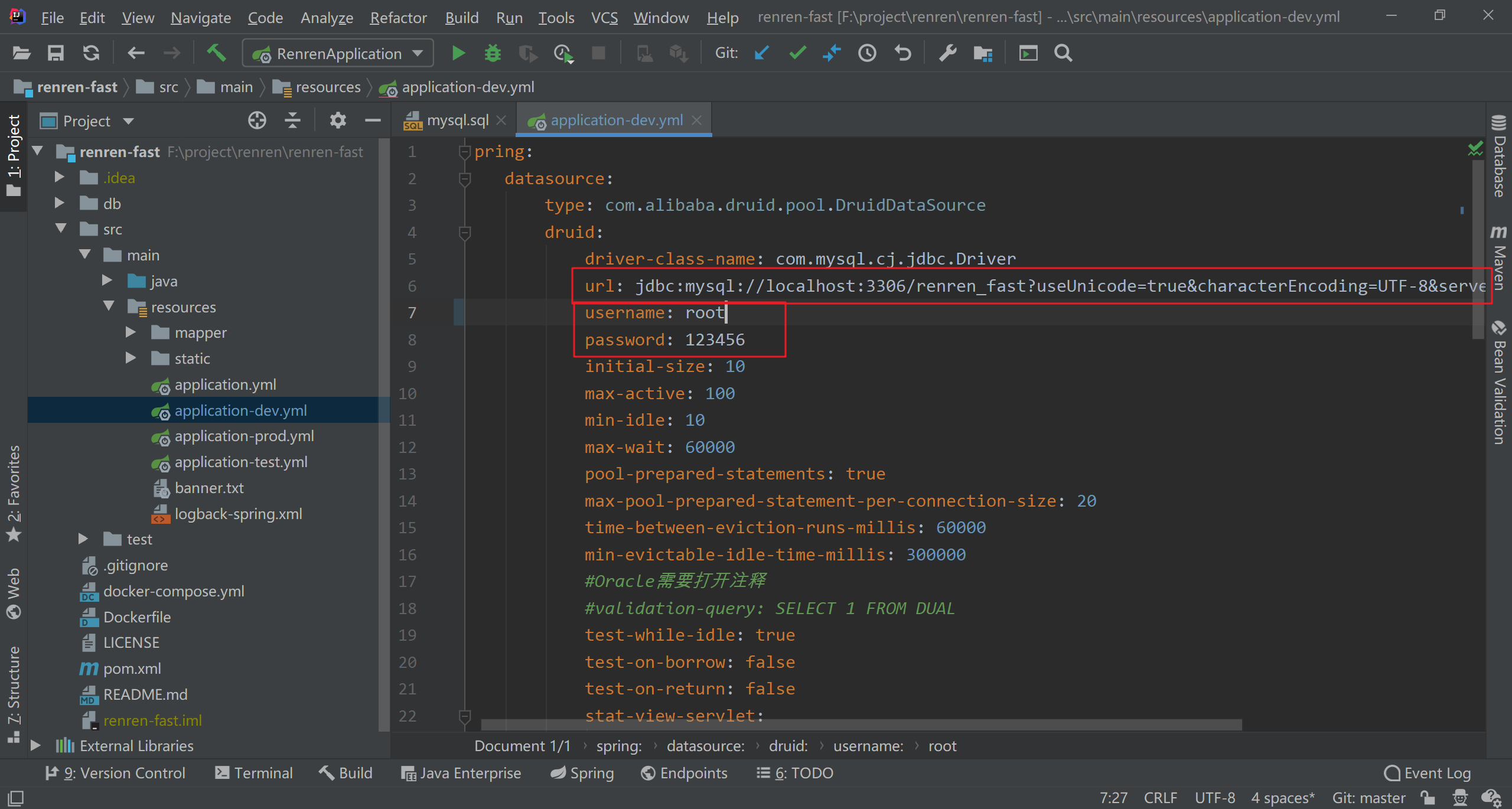Fold the datasource block in the gutter
The width and height of the screenshot is (1512, 809).
[x=465, y=178]
